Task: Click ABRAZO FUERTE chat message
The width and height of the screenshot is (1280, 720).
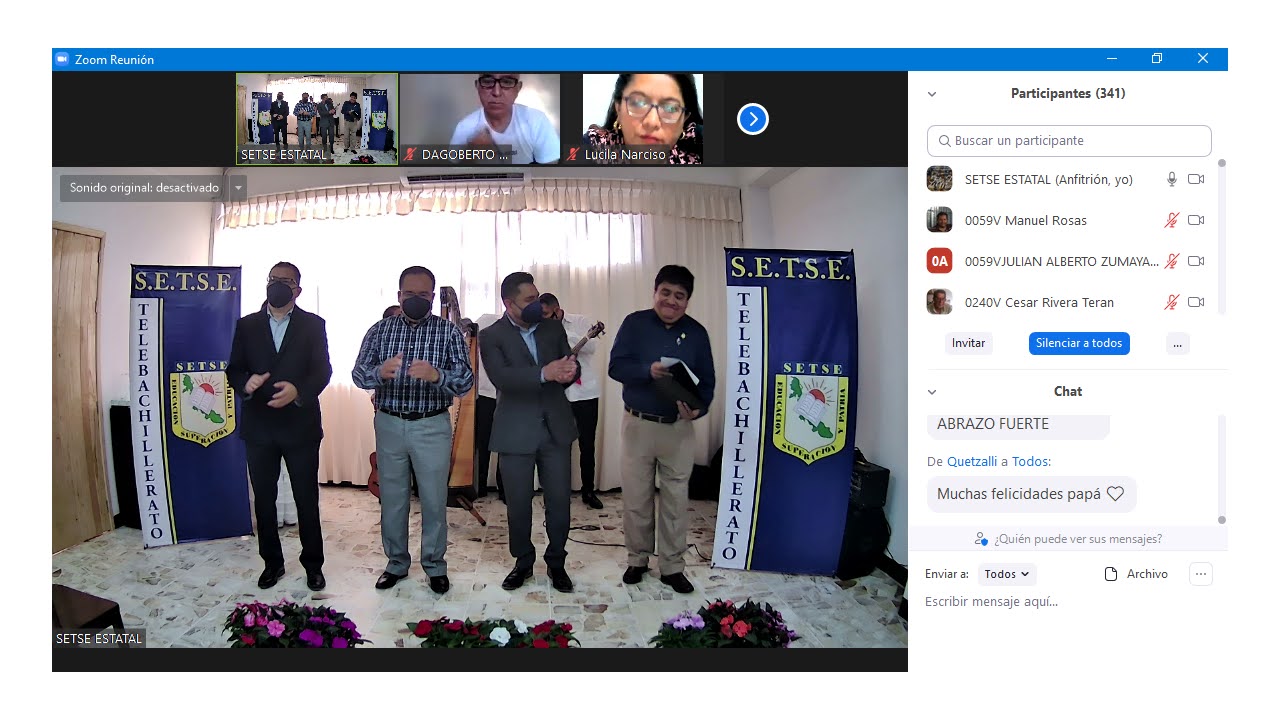Action: click(x=1018, y=425)
